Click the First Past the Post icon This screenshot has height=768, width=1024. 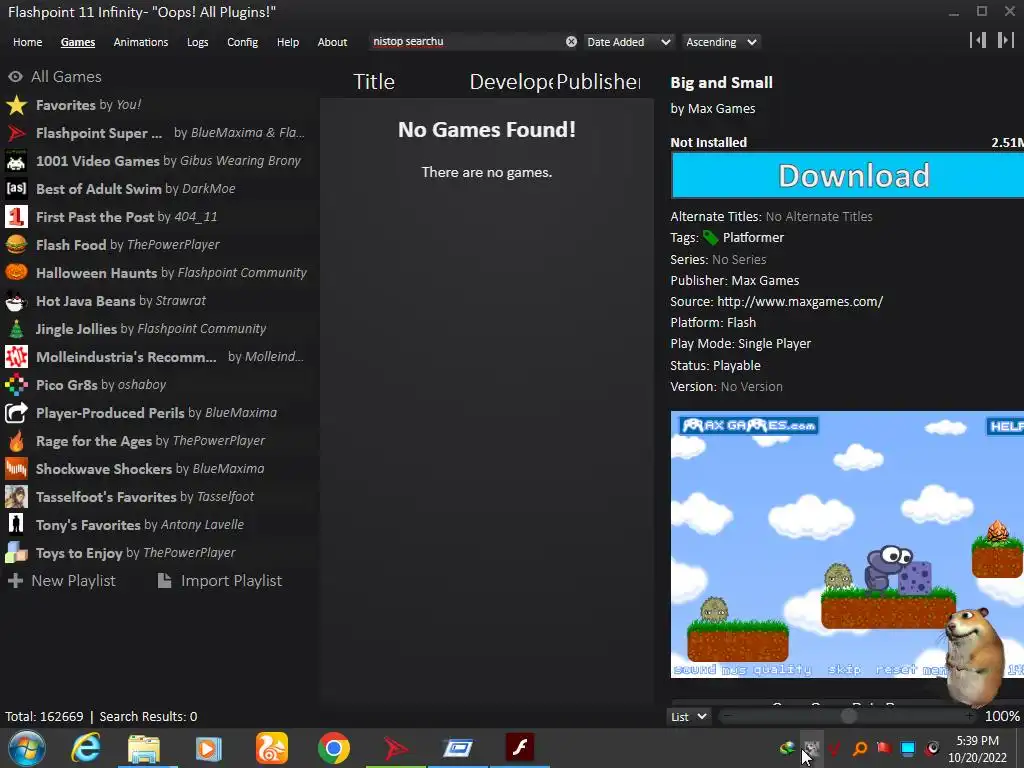point(16,217)
